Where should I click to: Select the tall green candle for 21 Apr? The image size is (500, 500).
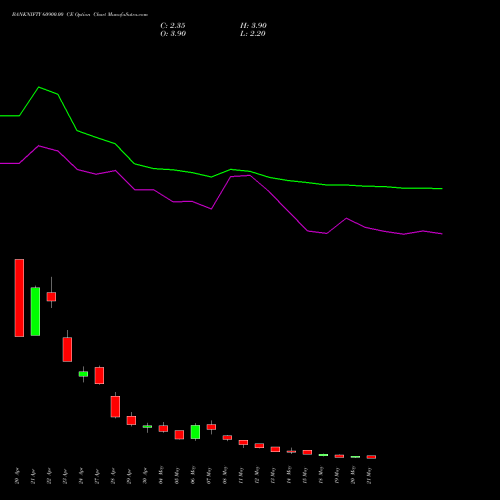coord(35,311)
